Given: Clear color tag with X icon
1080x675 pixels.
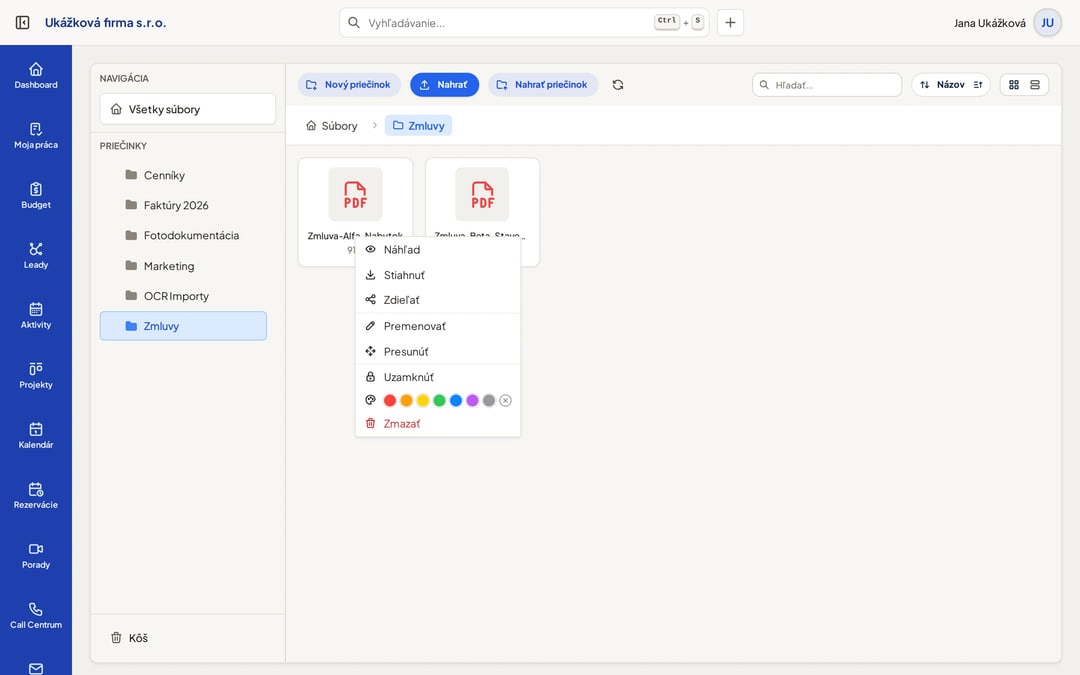Looking at the screenshot, I should [x=506, y=400].
